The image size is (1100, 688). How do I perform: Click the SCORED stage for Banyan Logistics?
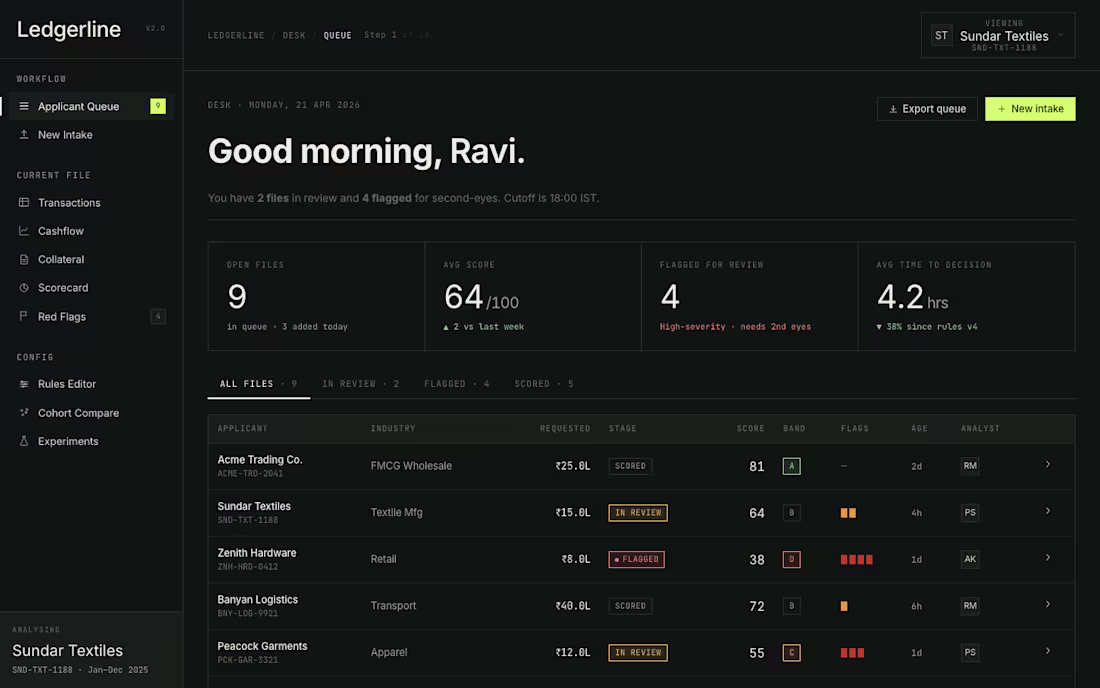pos(630,606)
